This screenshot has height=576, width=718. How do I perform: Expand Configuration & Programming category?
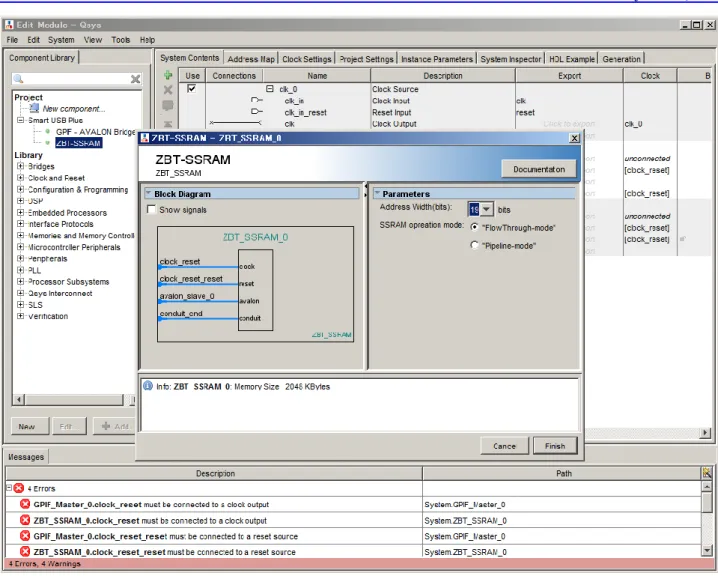pos(21,189)
